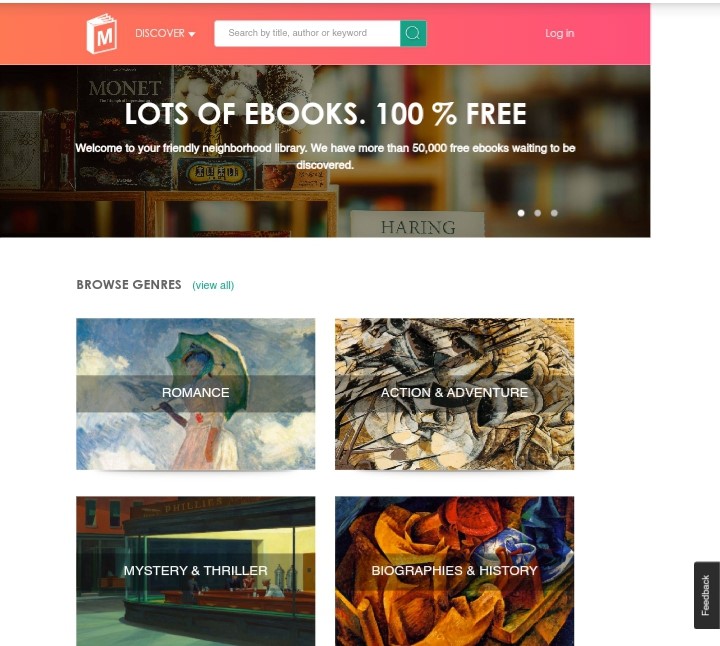Click the green magnifier search button
The height and width of the screenshot is (646, 720).
tap(413, 33)
